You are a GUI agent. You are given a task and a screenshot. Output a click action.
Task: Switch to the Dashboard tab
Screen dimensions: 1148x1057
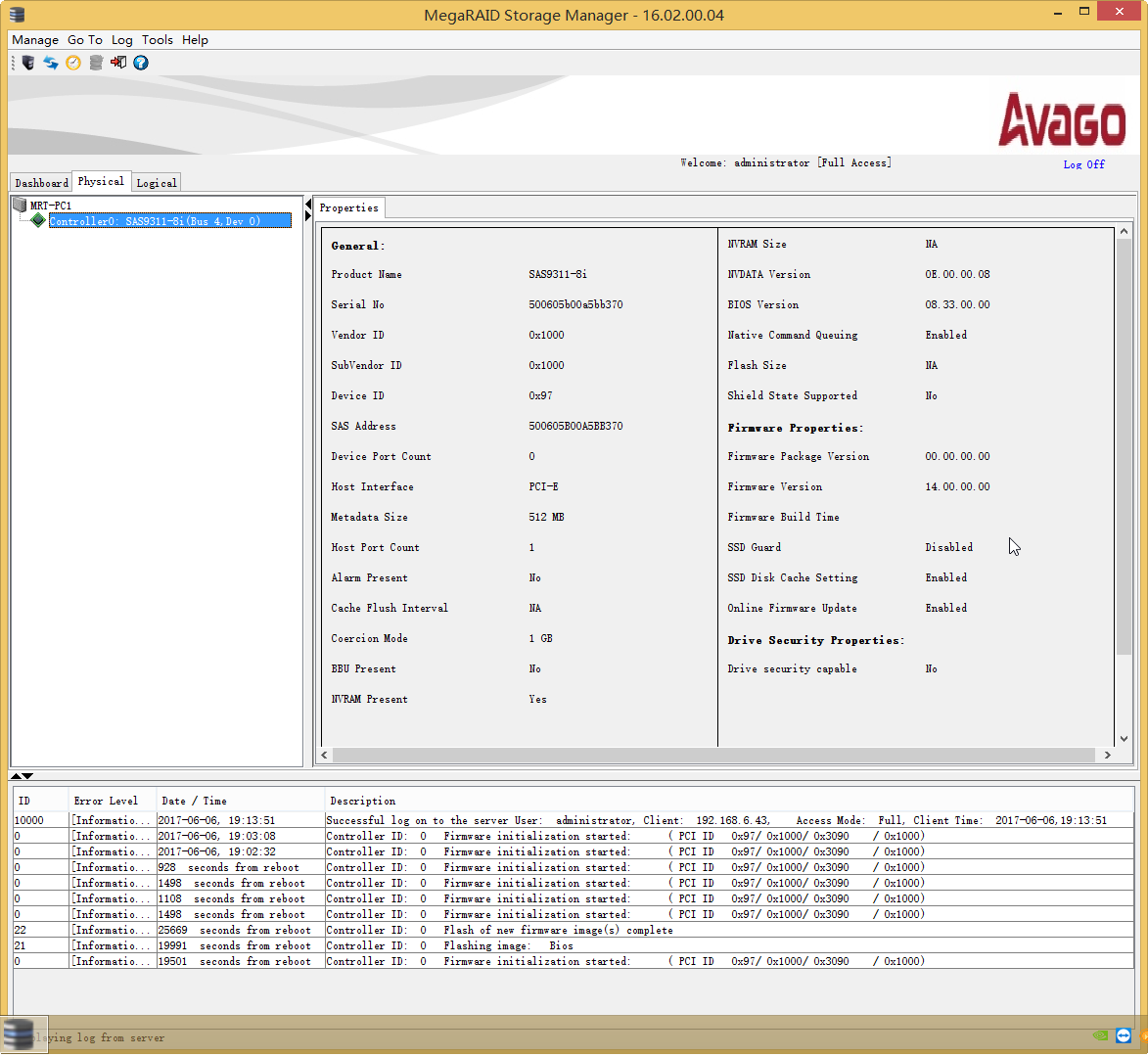click(x=42, y=183)
